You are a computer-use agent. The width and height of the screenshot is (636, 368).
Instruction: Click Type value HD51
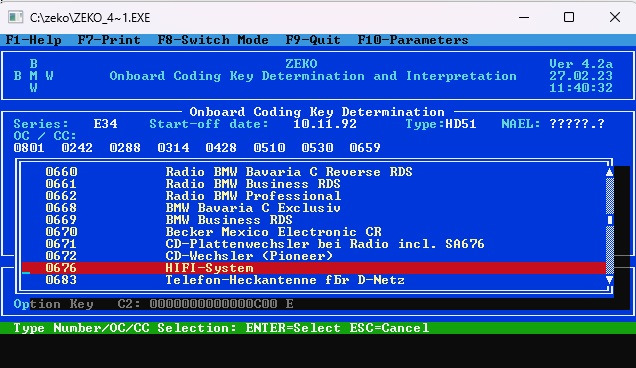[x=461, y=124]
